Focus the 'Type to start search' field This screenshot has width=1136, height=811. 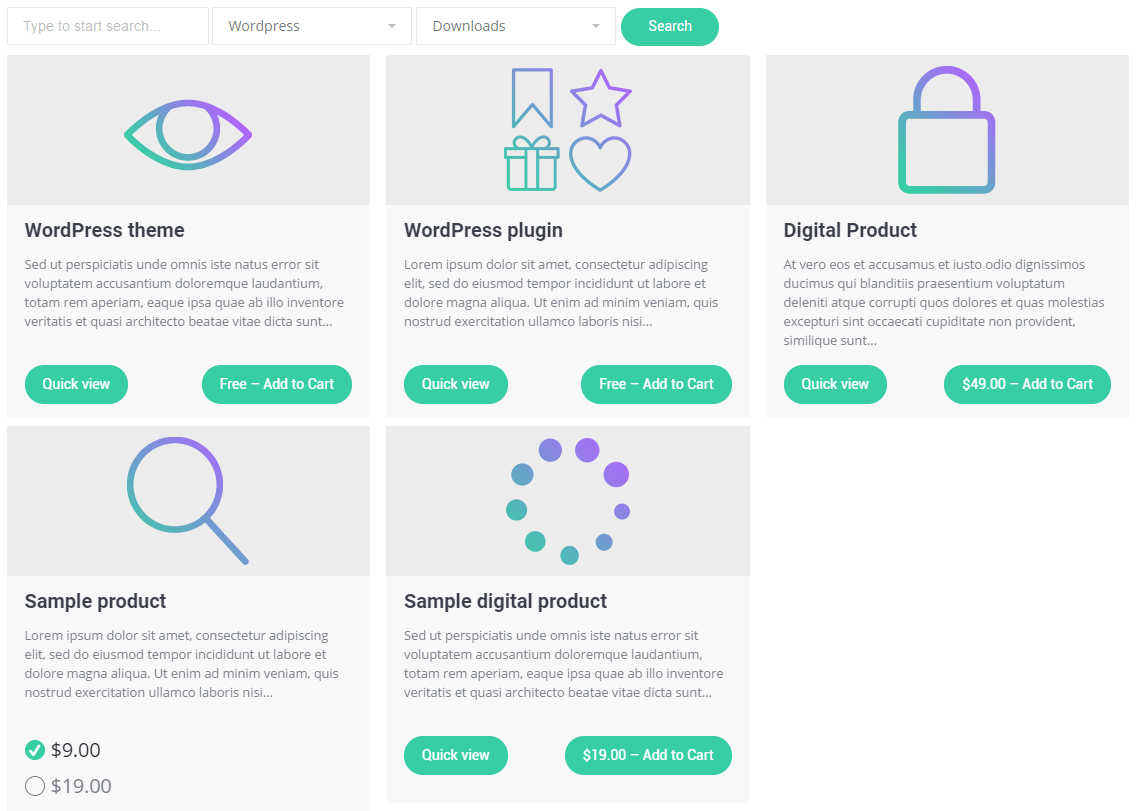pyautogui.click(x=108, y=26)
